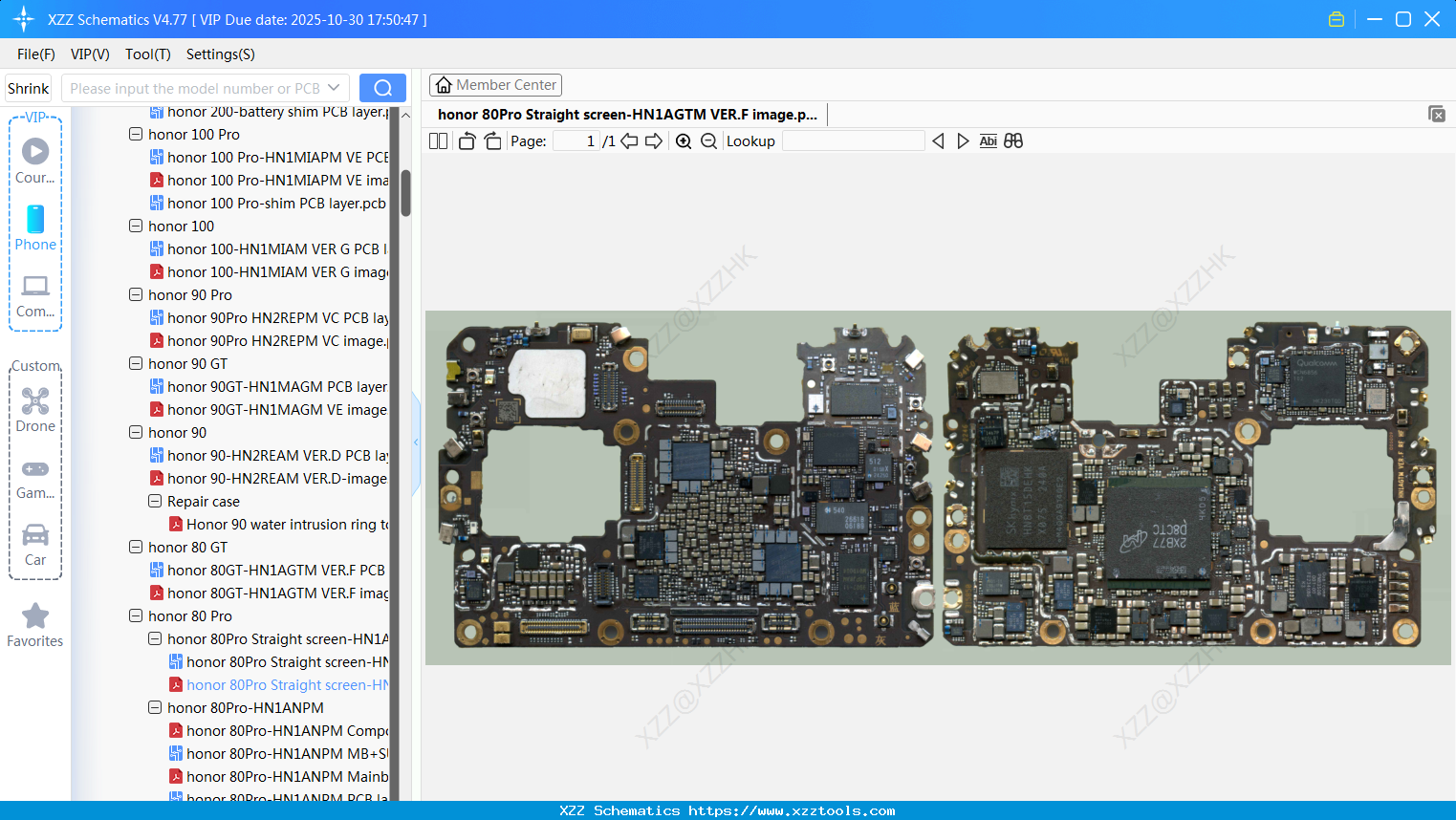The image size is (1456, 820).
Task: Collapse the honor 80Pro-HN1ANPM subfolder
Action: (155, 708)
